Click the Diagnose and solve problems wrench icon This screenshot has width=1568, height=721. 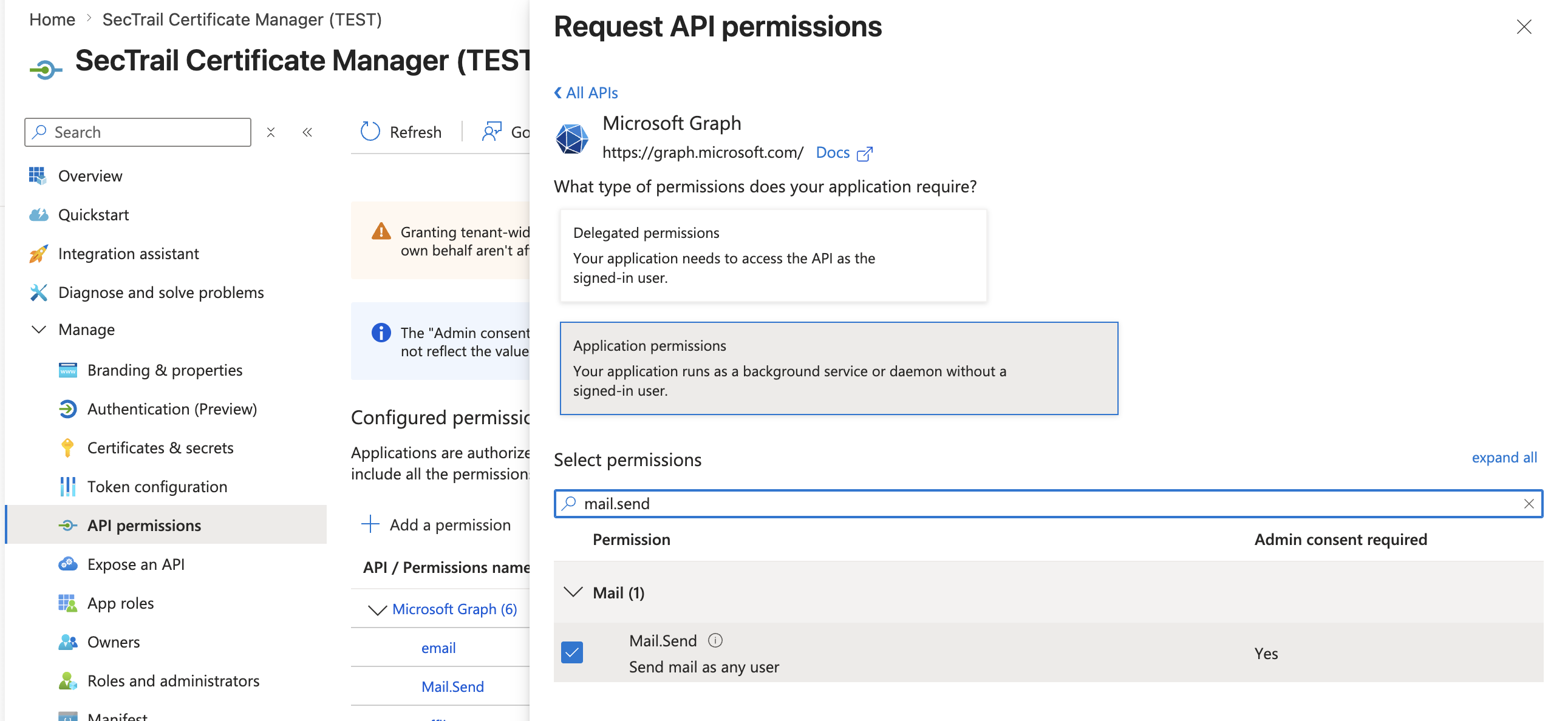coord(38,293)
